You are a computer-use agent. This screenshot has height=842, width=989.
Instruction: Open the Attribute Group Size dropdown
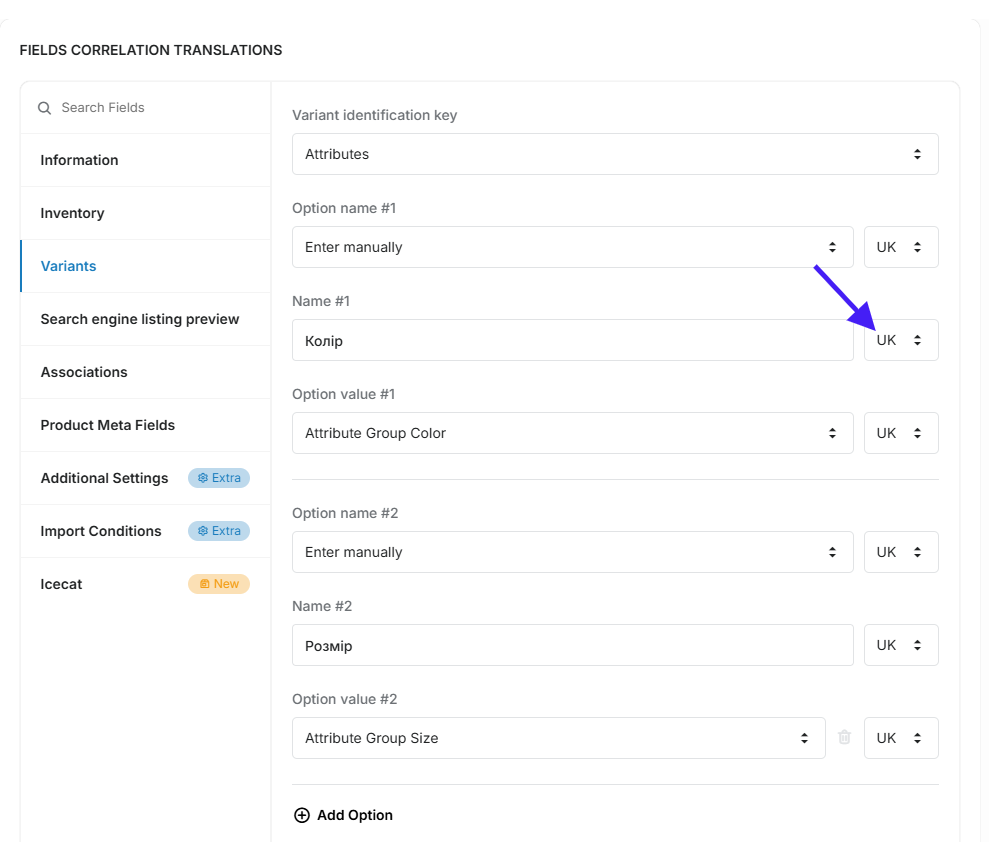point(559,738)
